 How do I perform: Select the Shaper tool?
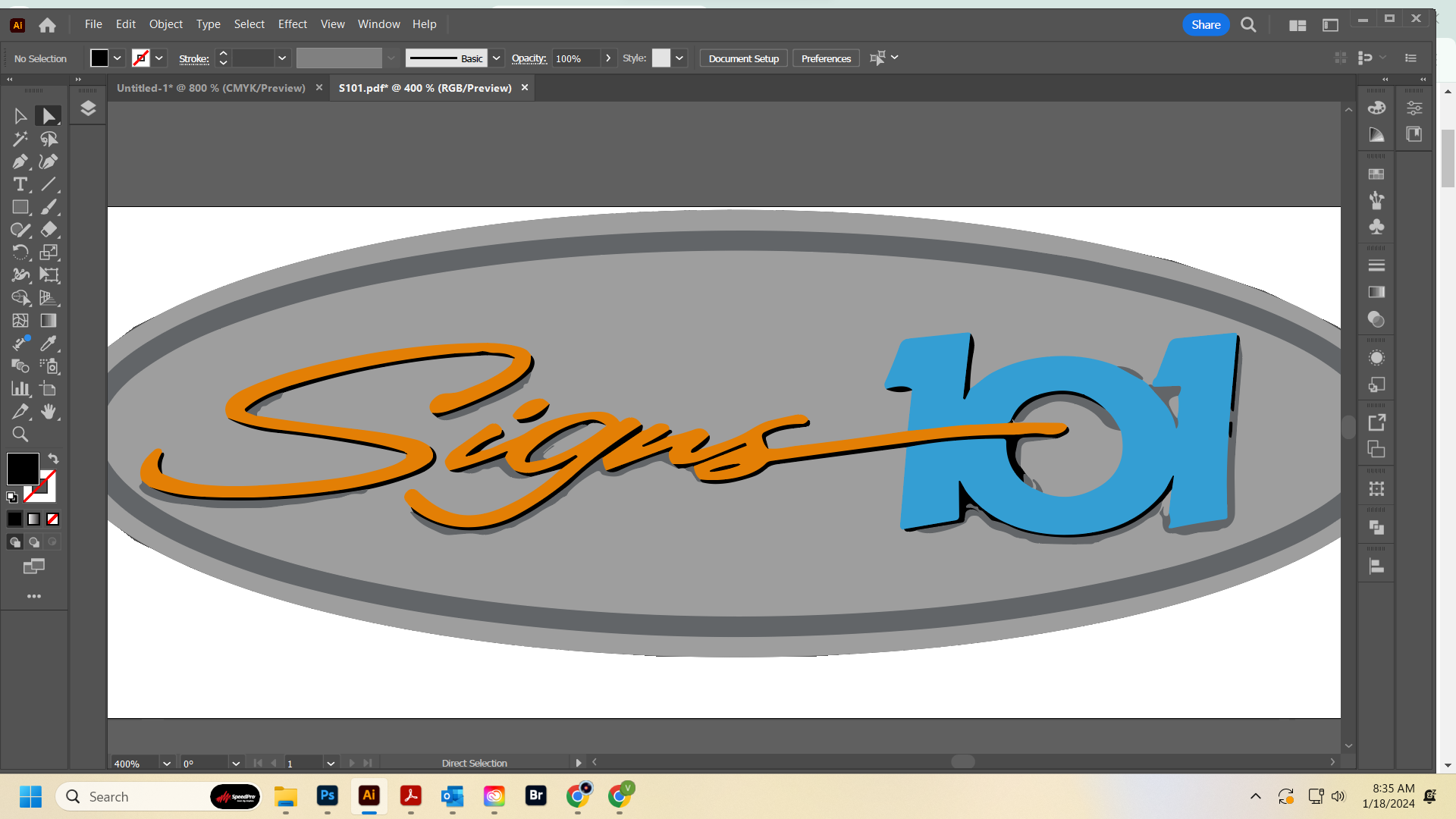(20, 230)
